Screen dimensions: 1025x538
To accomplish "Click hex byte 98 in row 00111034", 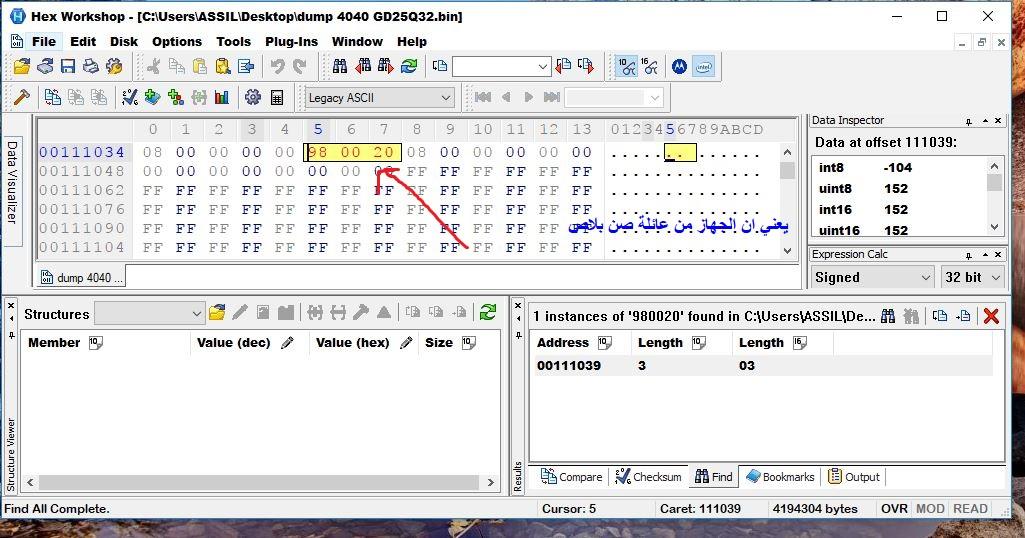I will coord(318,152).
